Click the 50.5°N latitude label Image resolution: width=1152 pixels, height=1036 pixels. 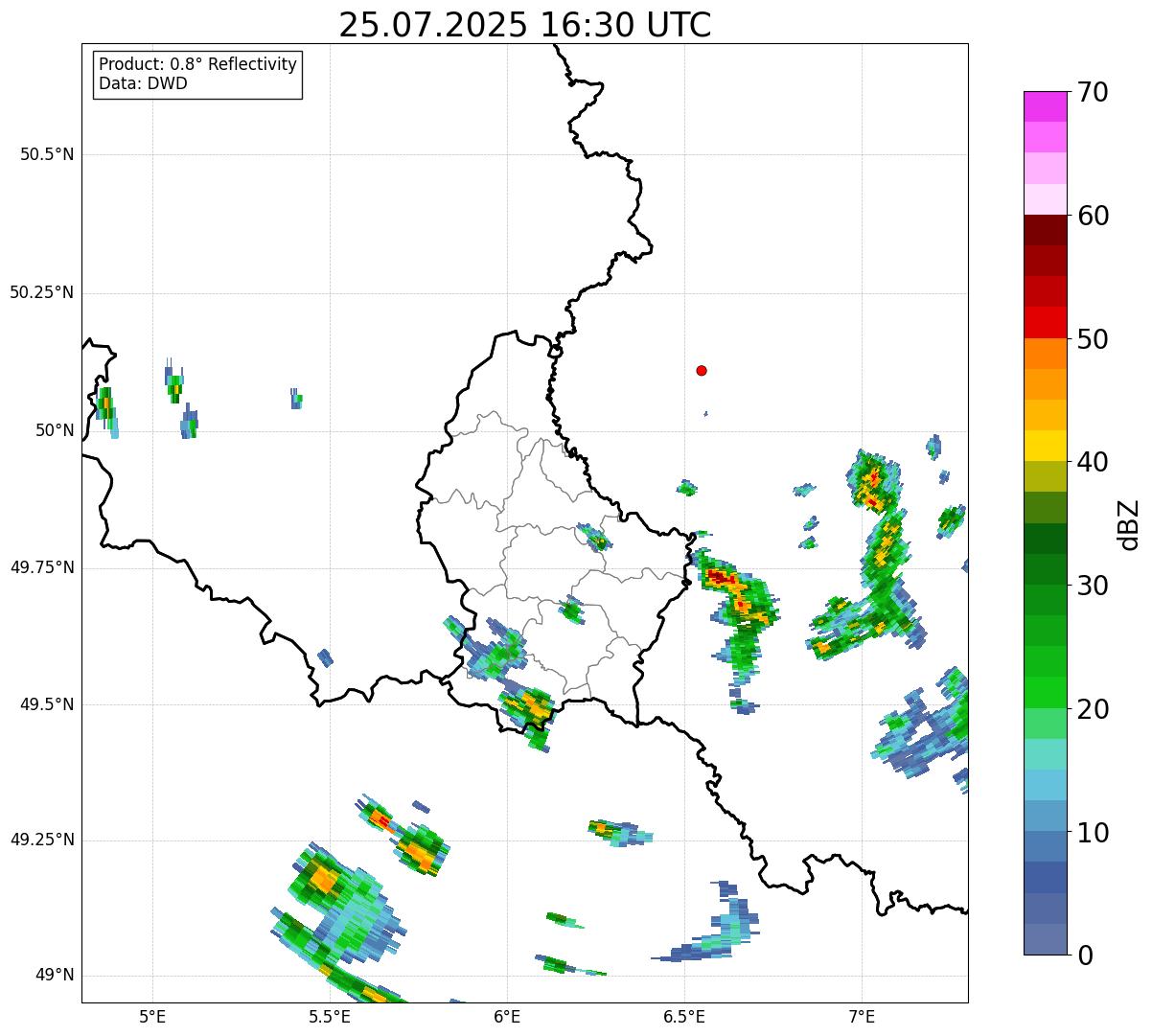point(47,155)
